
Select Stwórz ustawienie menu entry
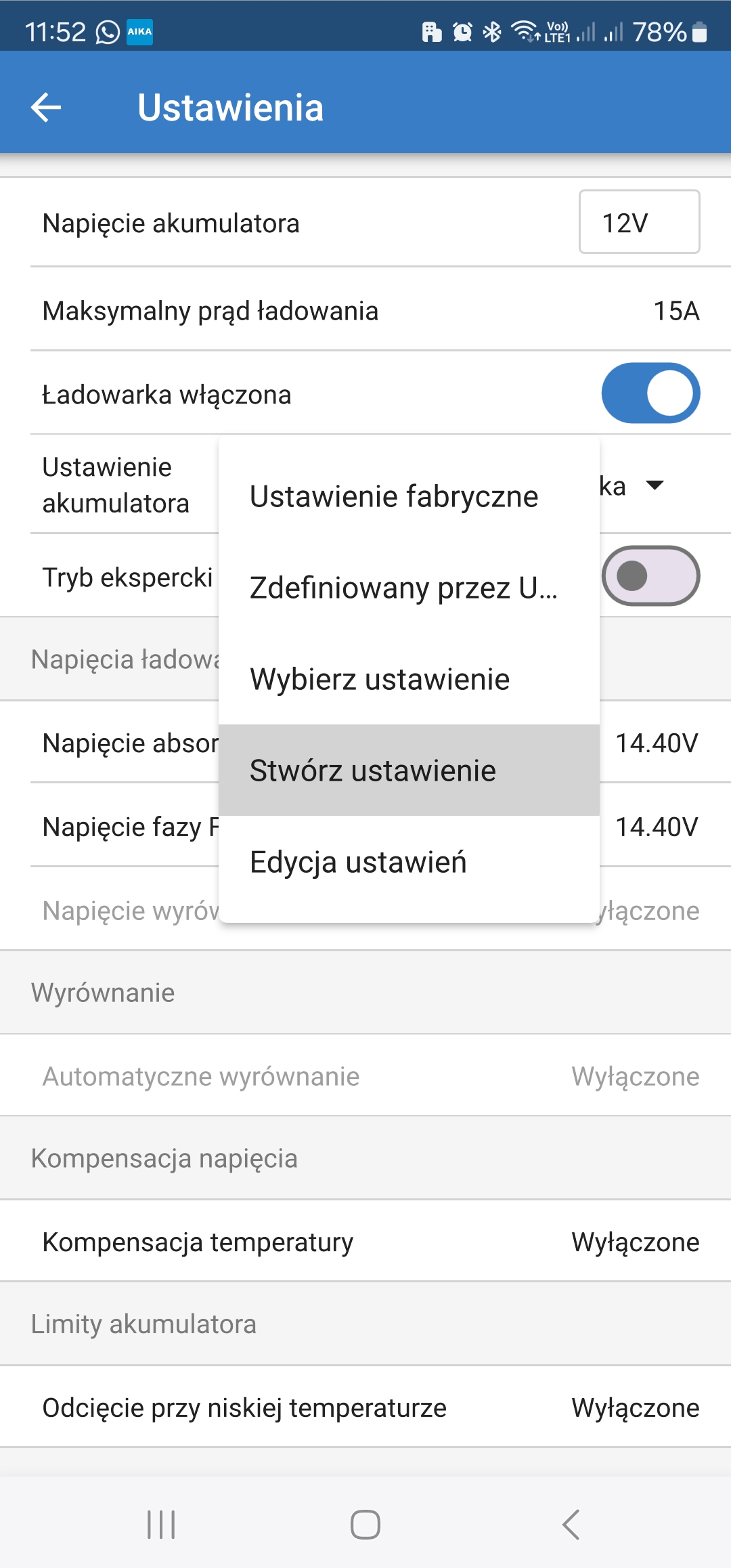(373, 770)
